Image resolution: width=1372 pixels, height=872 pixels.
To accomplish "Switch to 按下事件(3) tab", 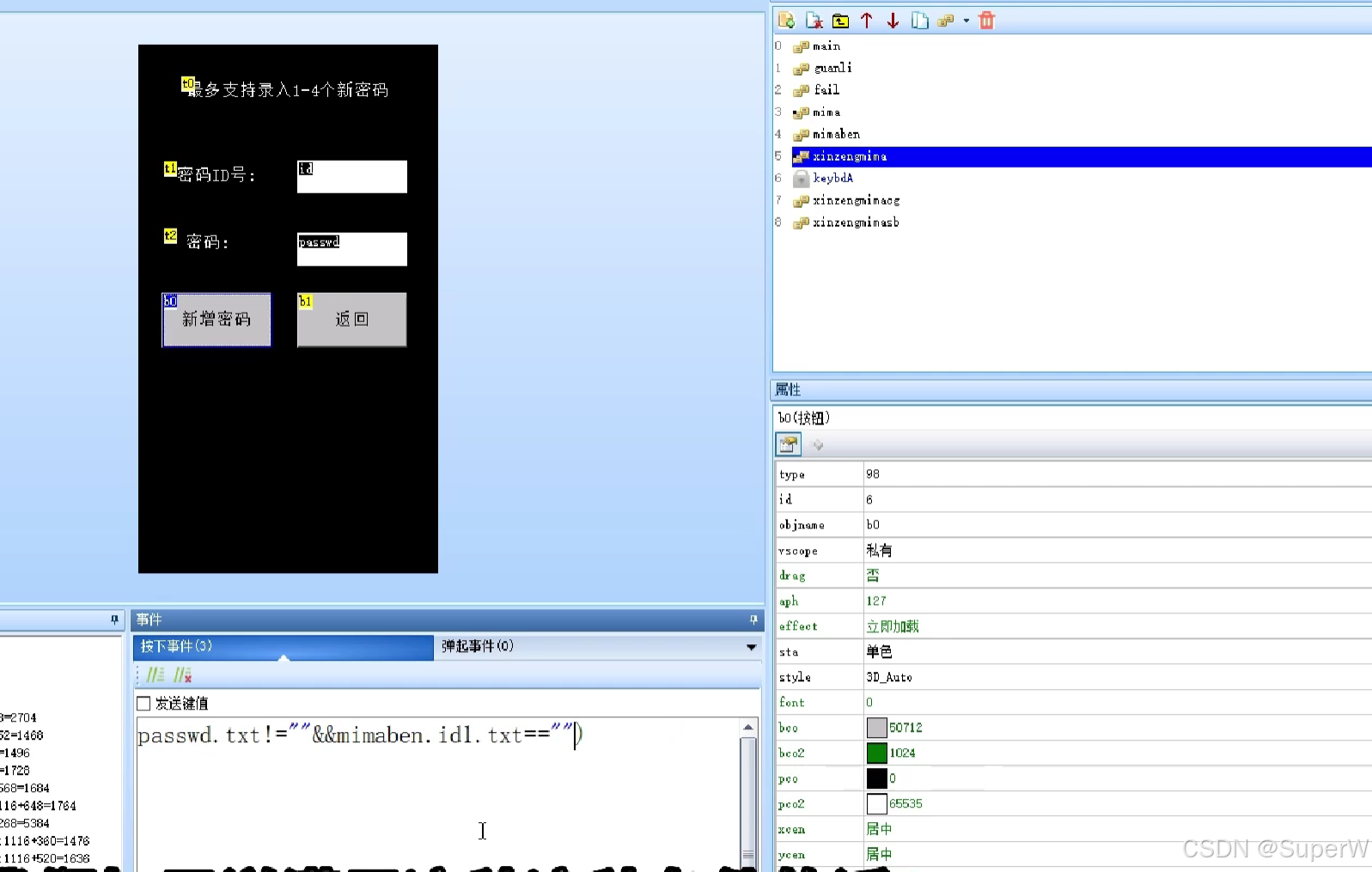I will tap(284, 647).
